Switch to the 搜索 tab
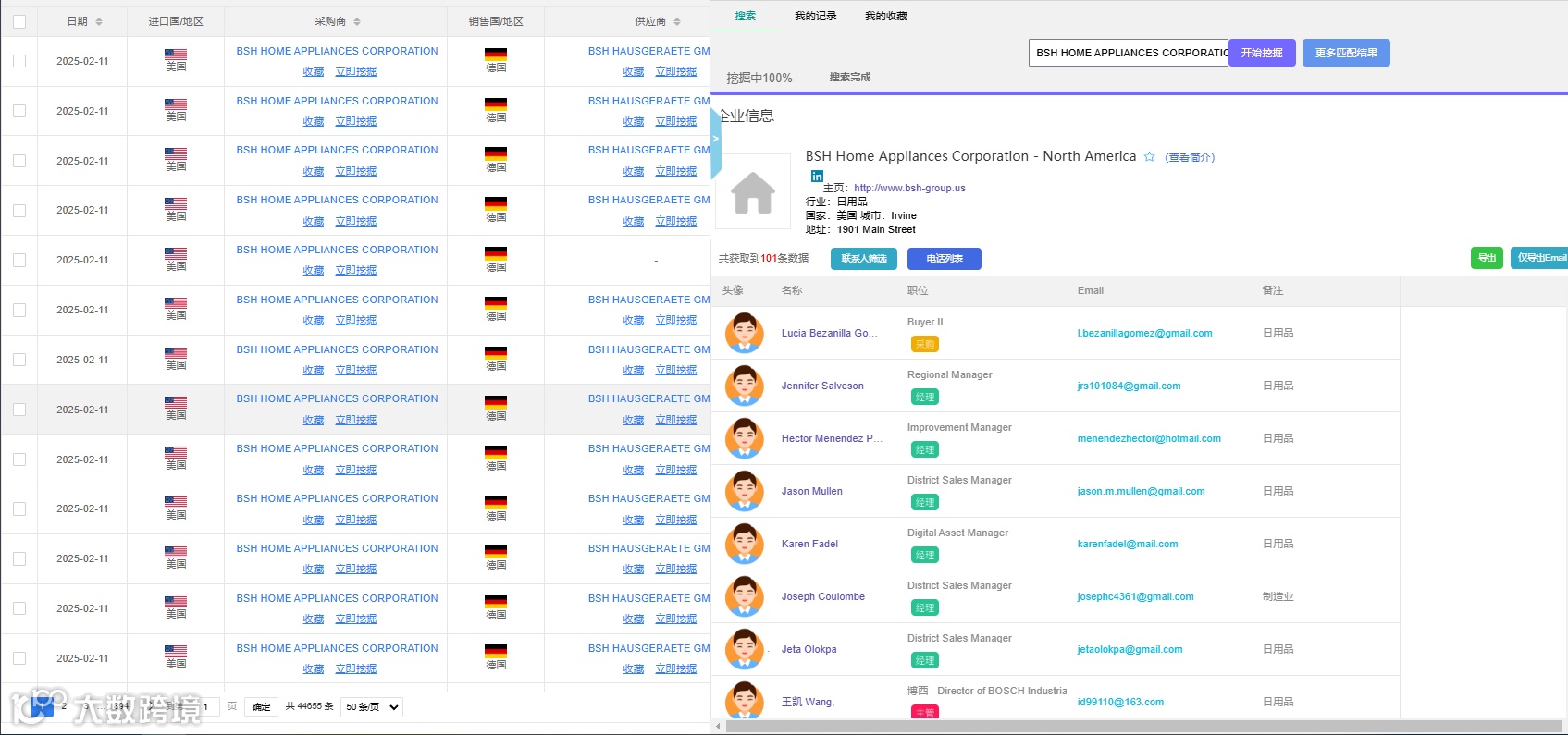The height and width of the screenshot is (735, 1568). pos(746,16)
